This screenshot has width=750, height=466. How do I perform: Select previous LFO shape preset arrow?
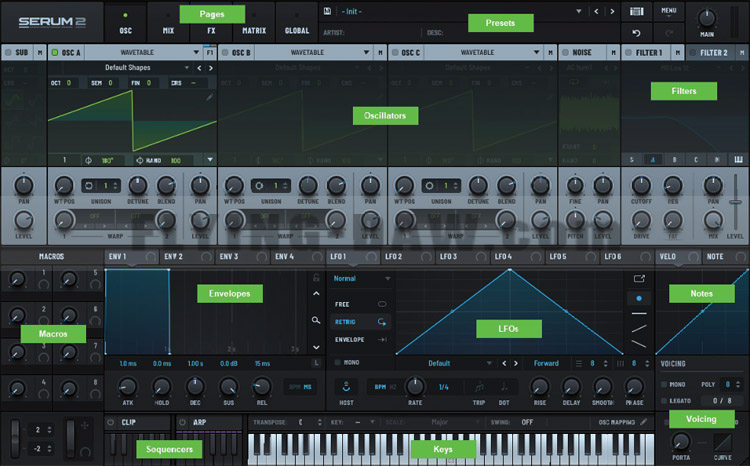point(504,364)
